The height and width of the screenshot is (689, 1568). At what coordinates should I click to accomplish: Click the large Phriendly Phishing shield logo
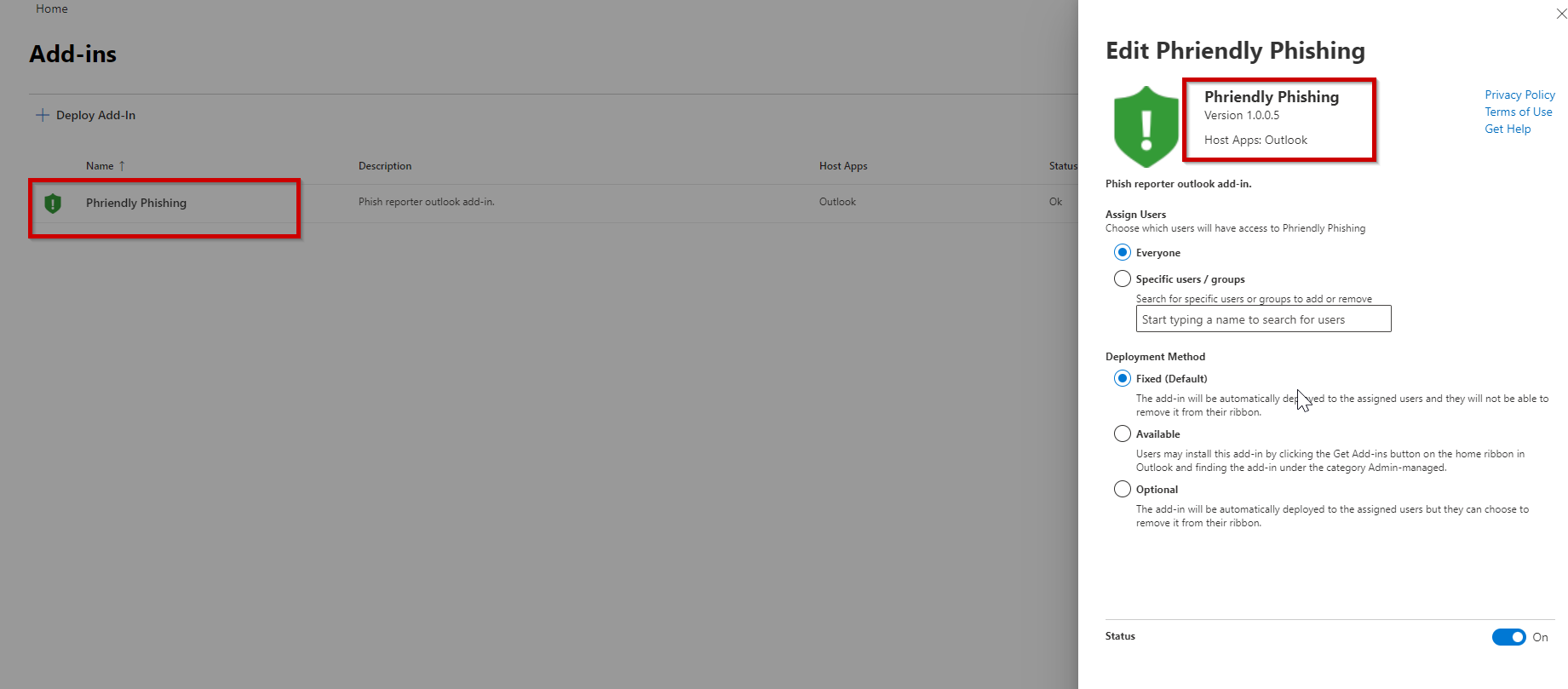1146,126
